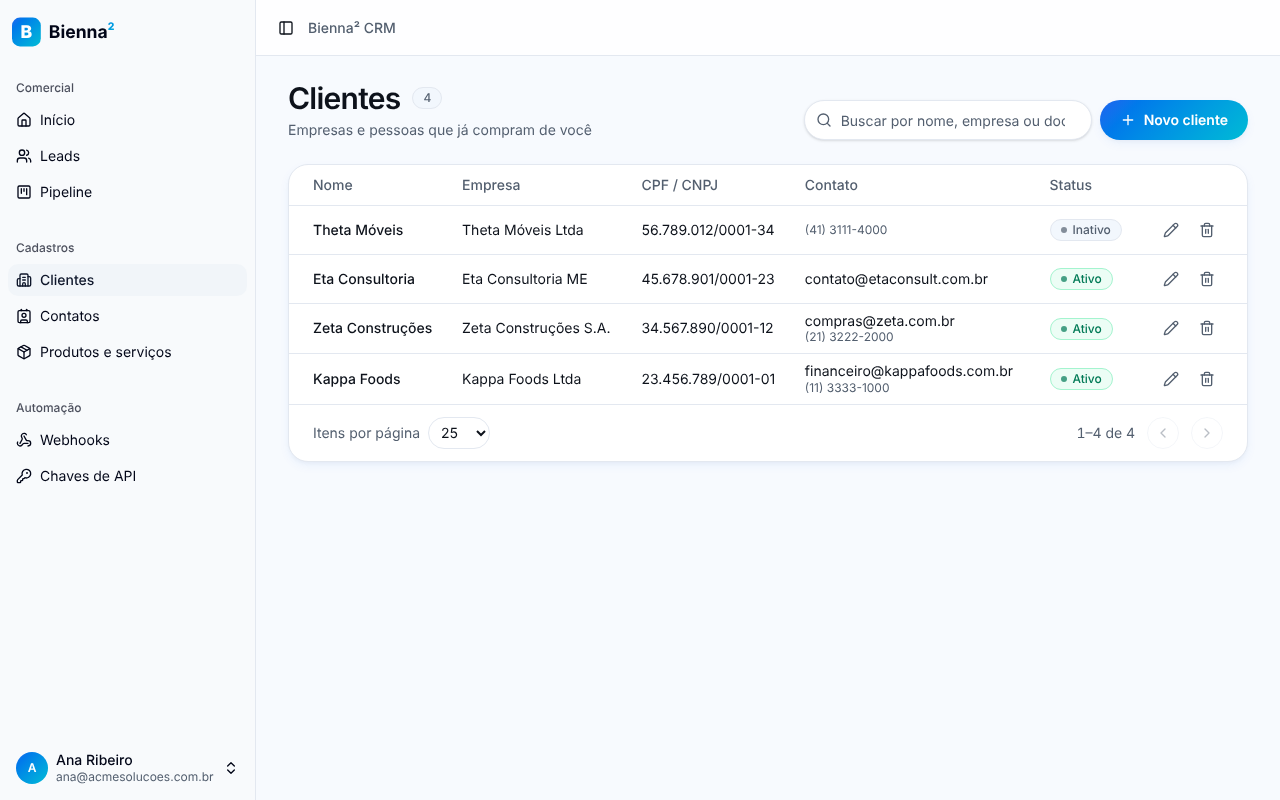The width and height of the screenshot is (1280, 800).
Task: Click the Zeta Construções name cell
Action: 373,328
